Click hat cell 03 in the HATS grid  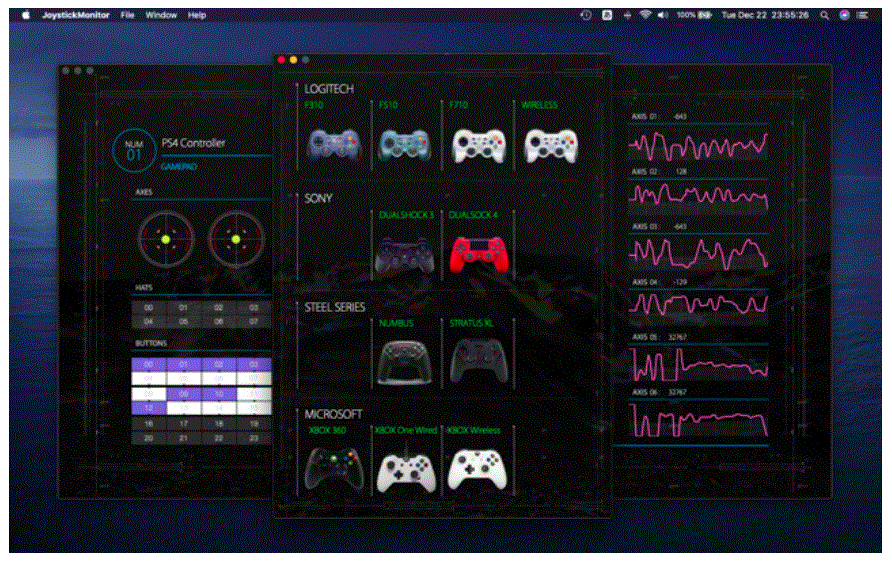point(254,308)
